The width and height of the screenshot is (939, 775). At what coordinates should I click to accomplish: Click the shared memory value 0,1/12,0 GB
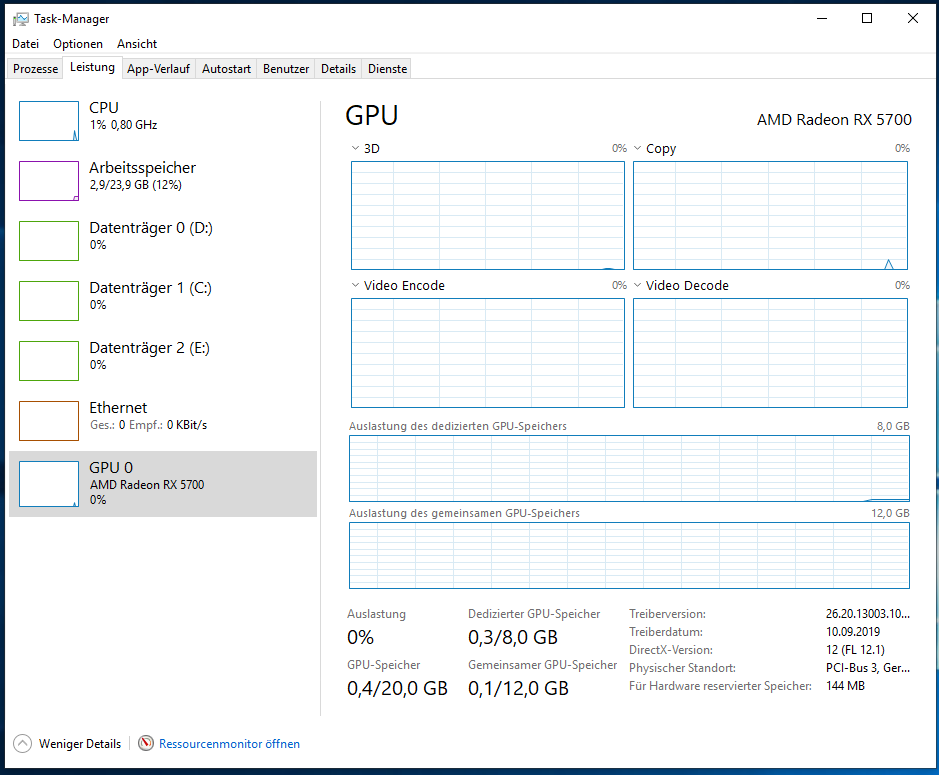[x=518, y=688]
